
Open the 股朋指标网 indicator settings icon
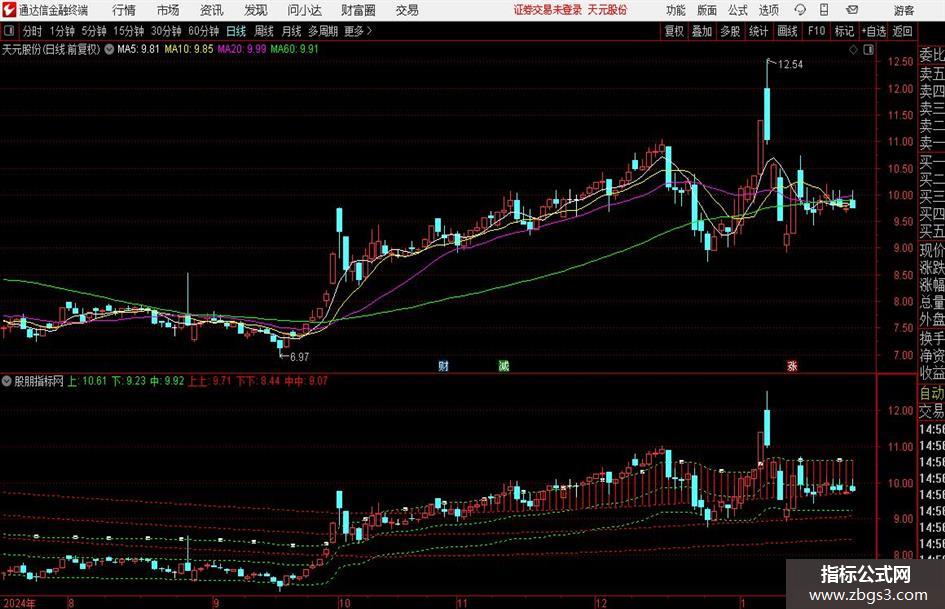coord(7,381)
